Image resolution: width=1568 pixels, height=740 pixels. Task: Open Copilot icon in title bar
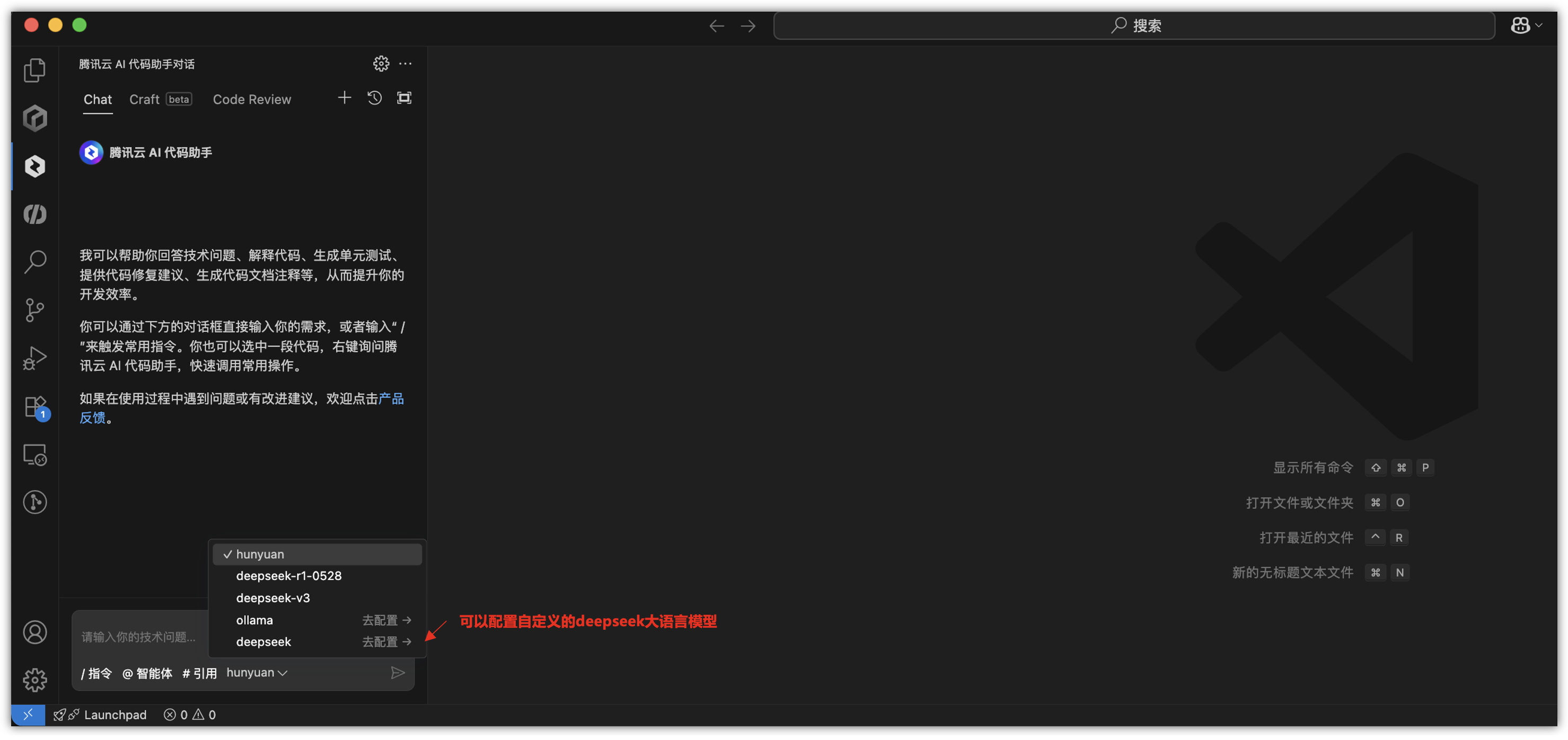1520,25
